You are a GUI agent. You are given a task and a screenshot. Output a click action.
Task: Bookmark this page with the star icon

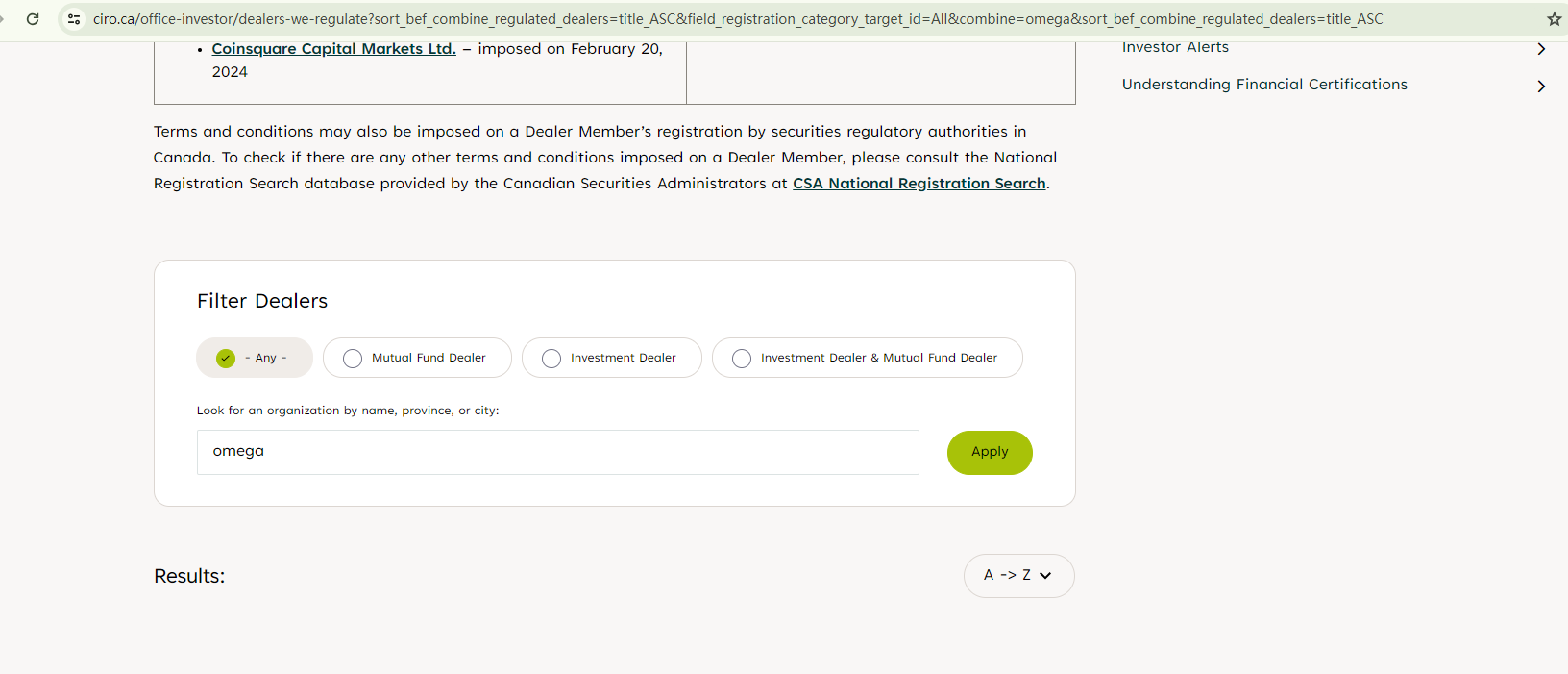pos(1554,19)
